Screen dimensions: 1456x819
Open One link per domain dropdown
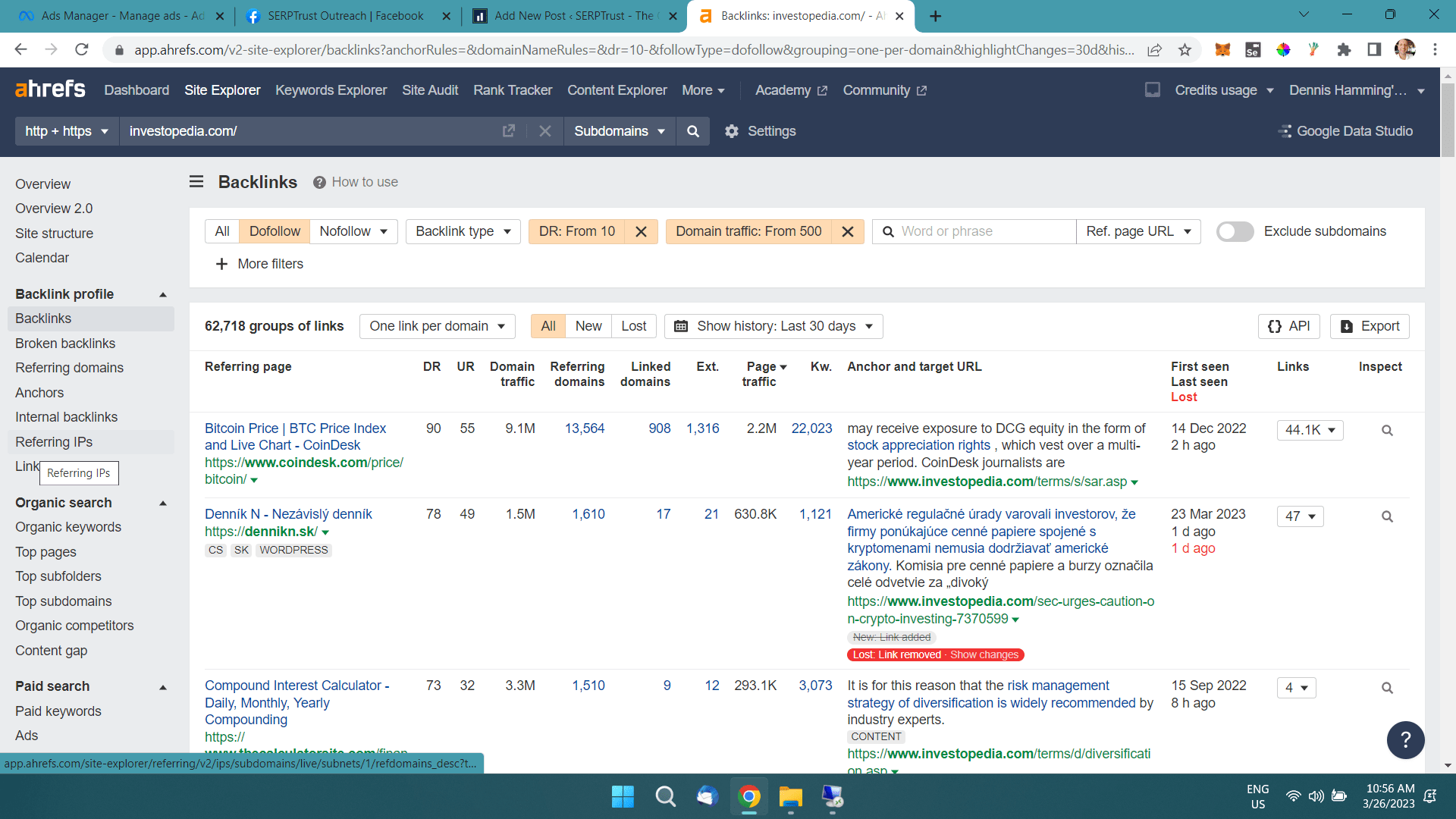pyautogui.click(x=438, y=327)
